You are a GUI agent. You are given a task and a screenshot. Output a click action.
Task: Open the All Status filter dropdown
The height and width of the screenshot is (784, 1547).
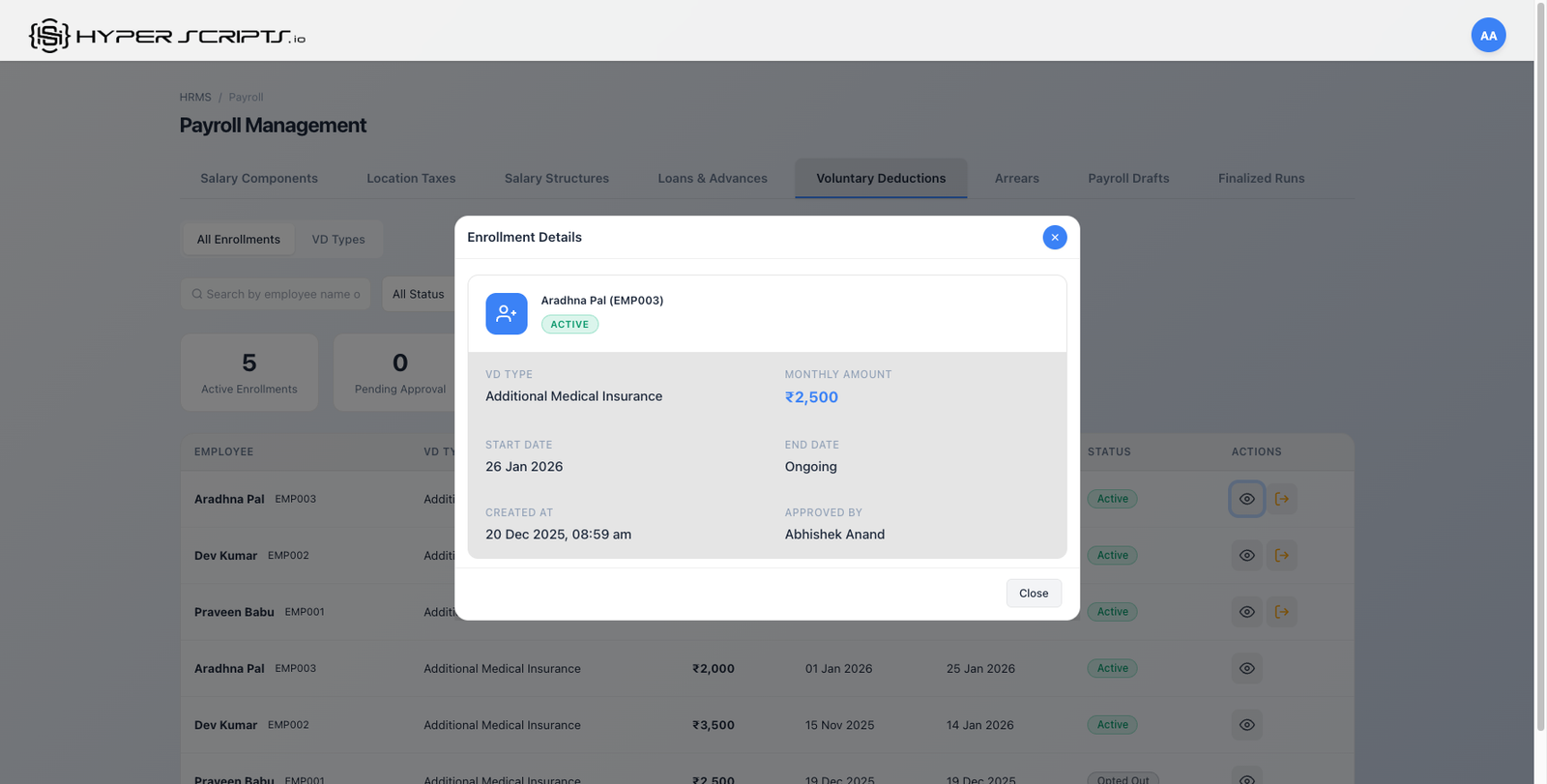419,294
